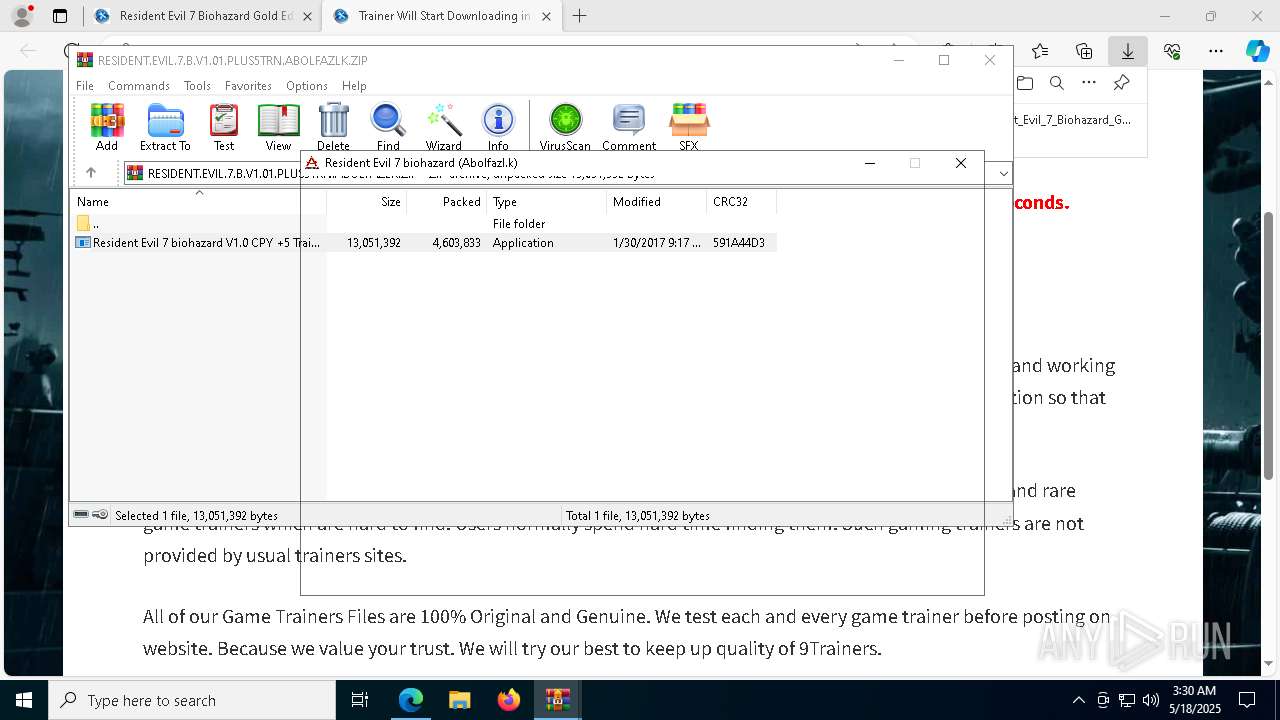This screenshot has width=1280, height=720.
Task: Open Edge Collections icon
Action: (1084, 51)
